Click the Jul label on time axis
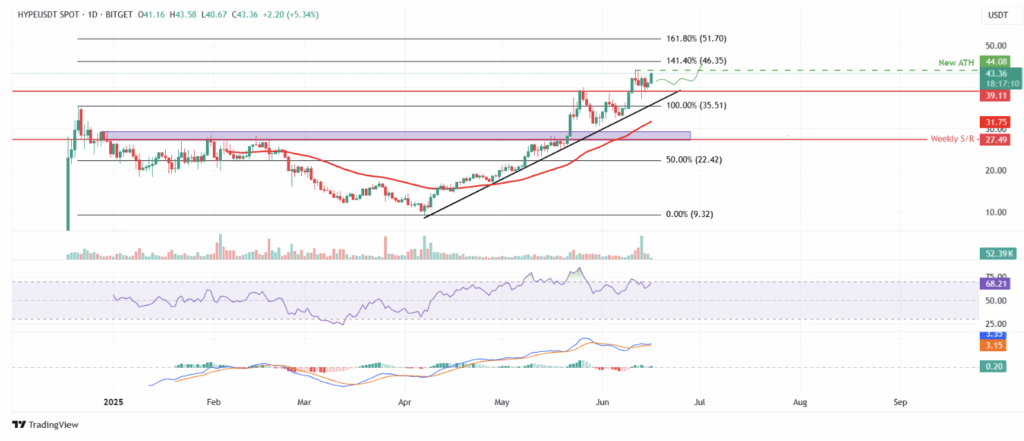Viewport: 1024px width, 441px height. click(x=699, y=403)
